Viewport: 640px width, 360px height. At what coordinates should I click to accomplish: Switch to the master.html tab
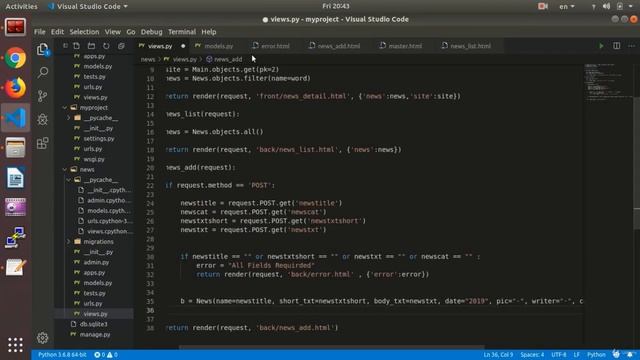404,46
